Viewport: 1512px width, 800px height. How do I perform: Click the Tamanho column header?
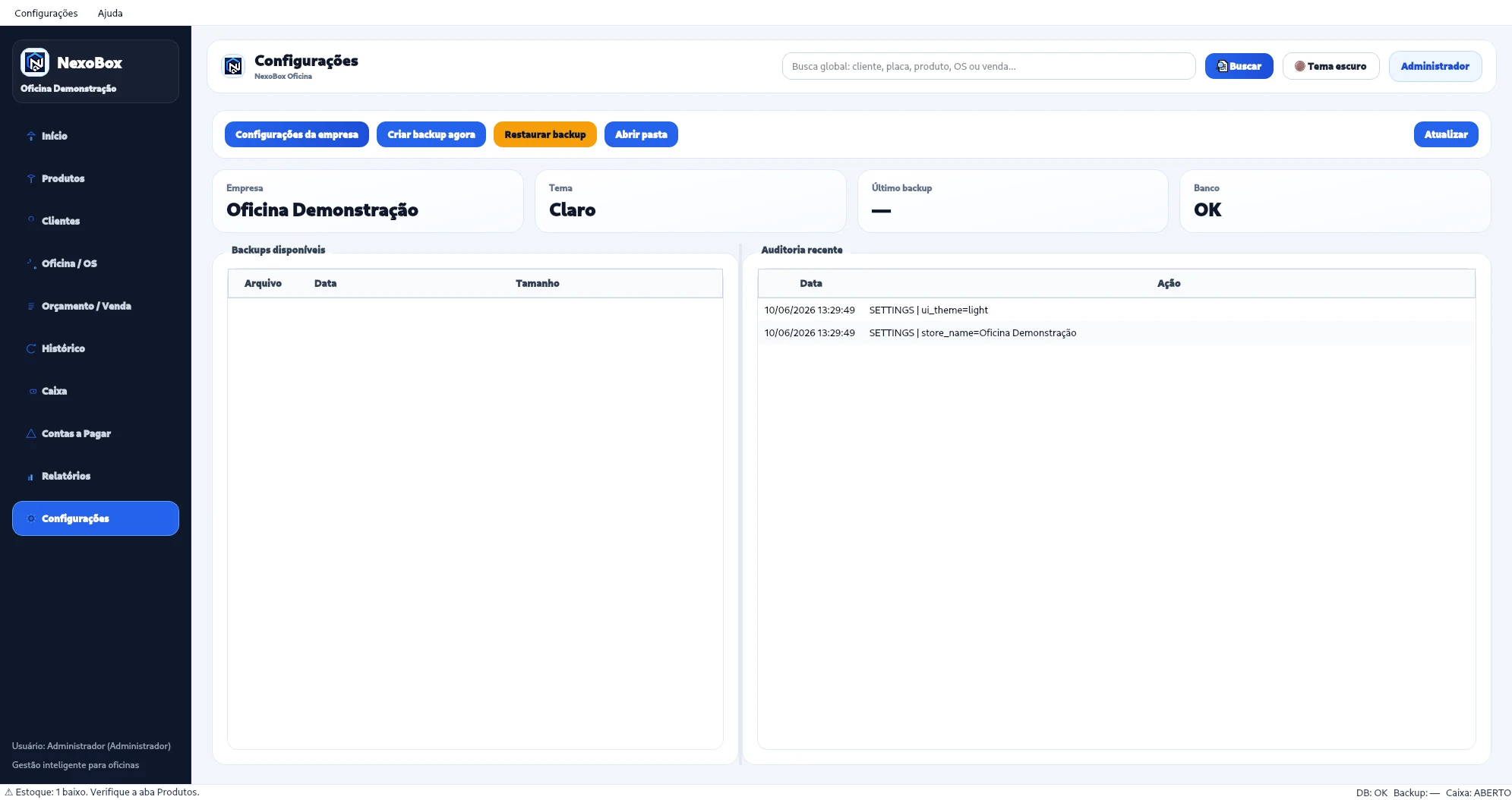[538, 283]
